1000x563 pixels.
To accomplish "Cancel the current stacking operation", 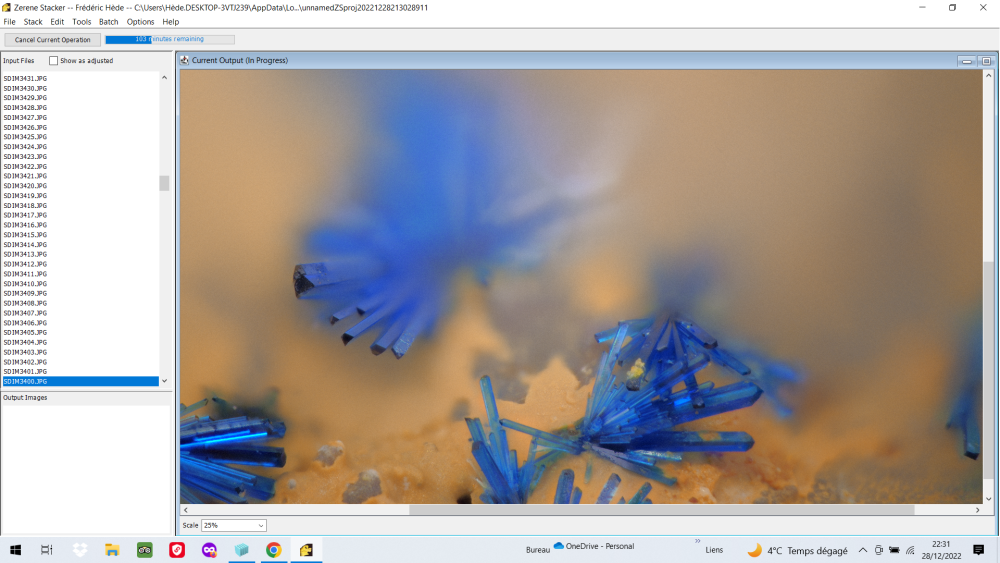I will point(52,40).
